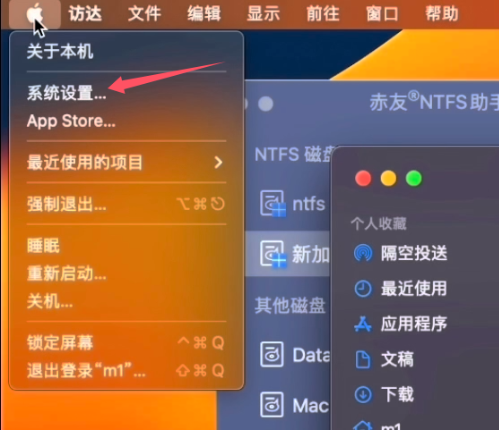Open 应用程序 via its sidebar icon
The height and width of the screenshot is (430, 499).
tap(363, 324)
